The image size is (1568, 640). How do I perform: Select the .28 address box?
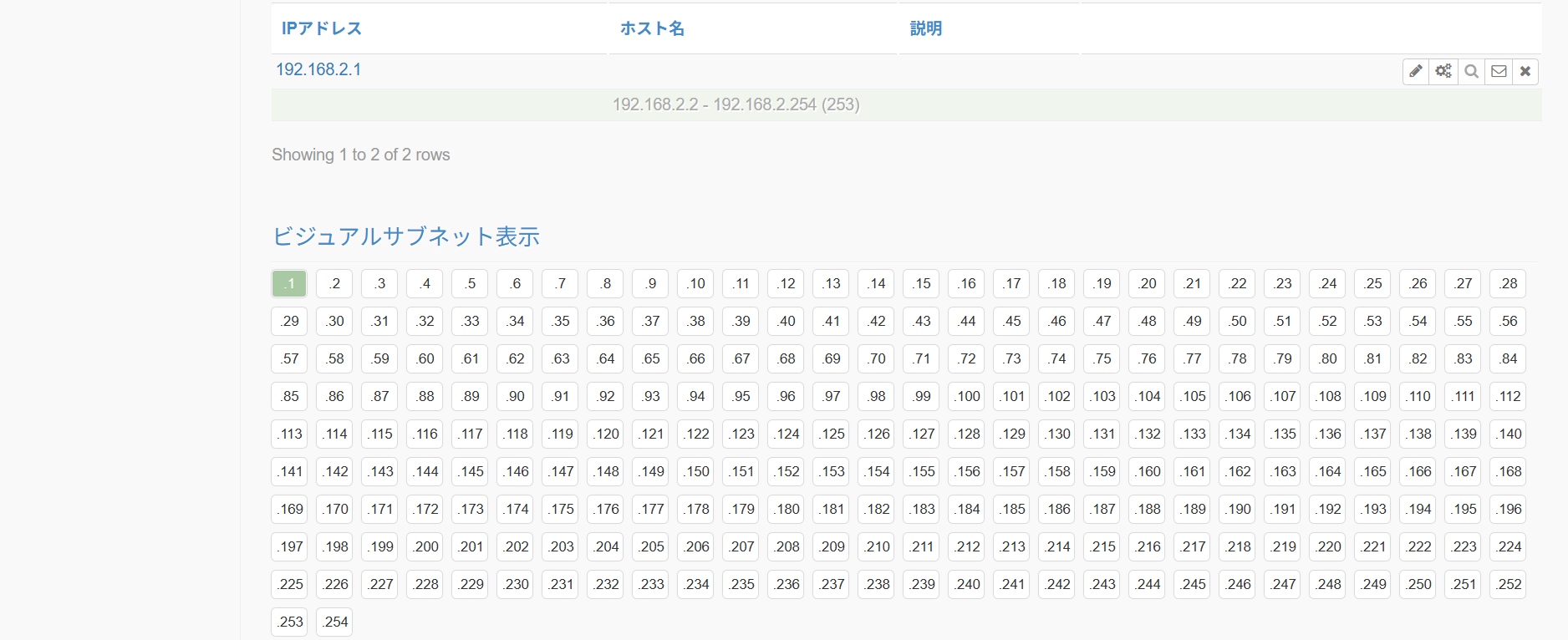[x=1508, y=283]
